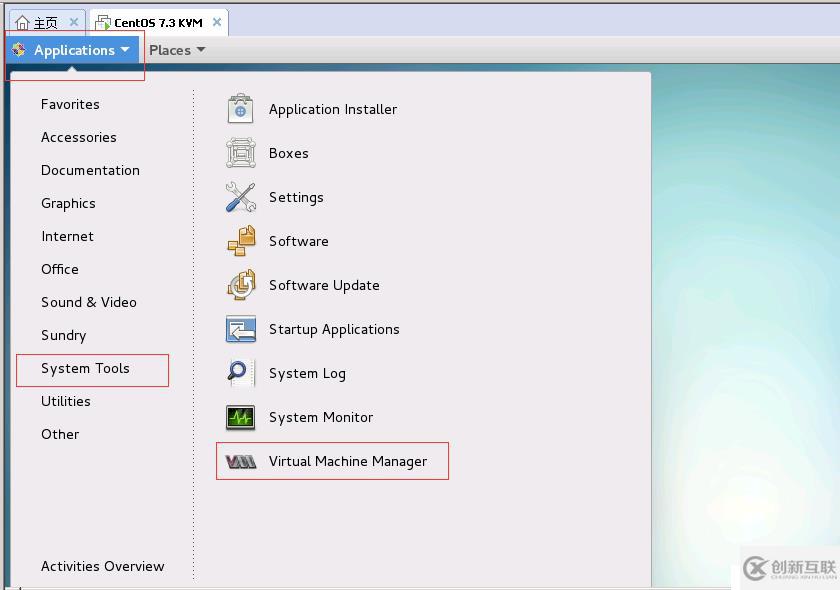Screen dimensions: 840x590
Task: Click the Applications menu logo icon
Action: pyautogui.click(x=19, y=50)
